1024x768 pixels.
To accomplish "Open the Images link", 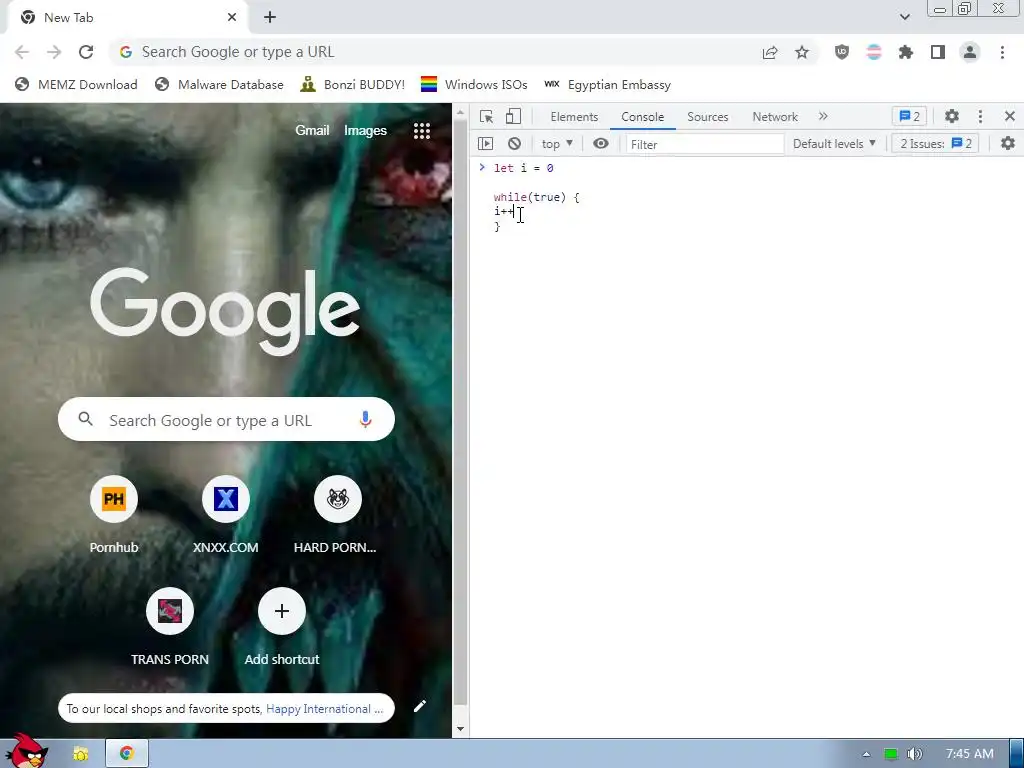I will [365, 131].
